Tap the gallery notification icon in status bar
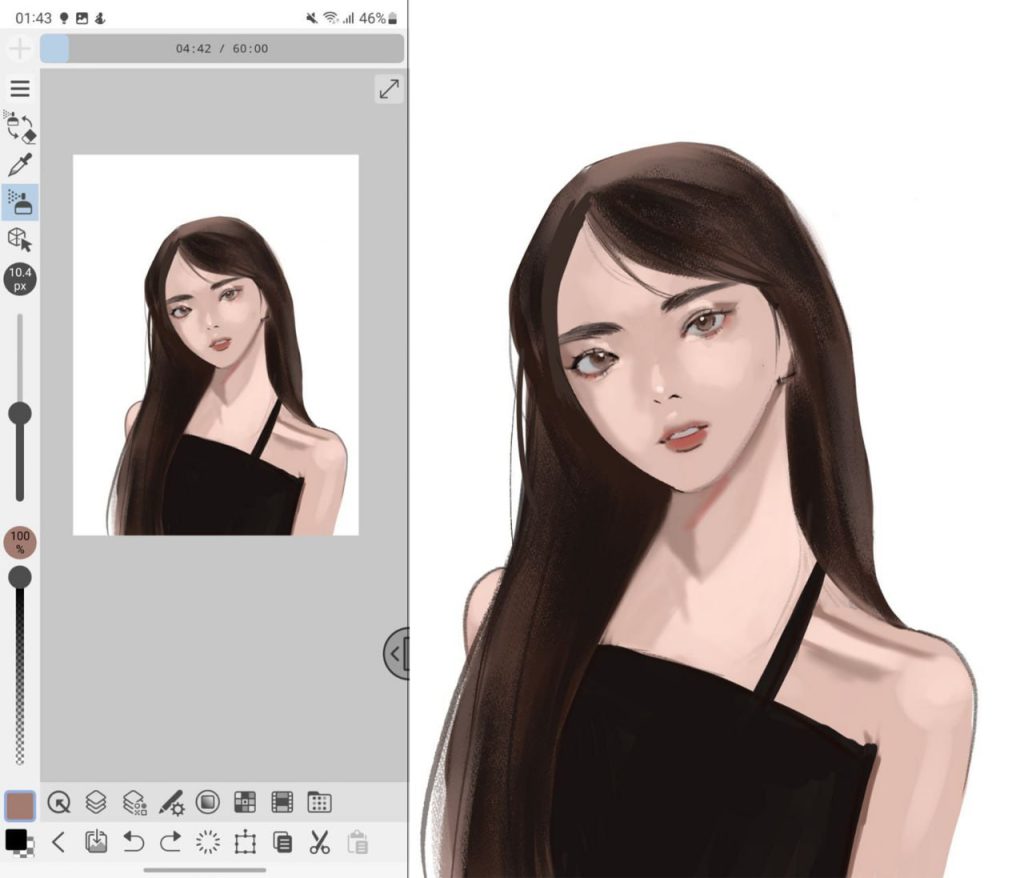The image size is (1024, 878). click(x=82, y=18)
